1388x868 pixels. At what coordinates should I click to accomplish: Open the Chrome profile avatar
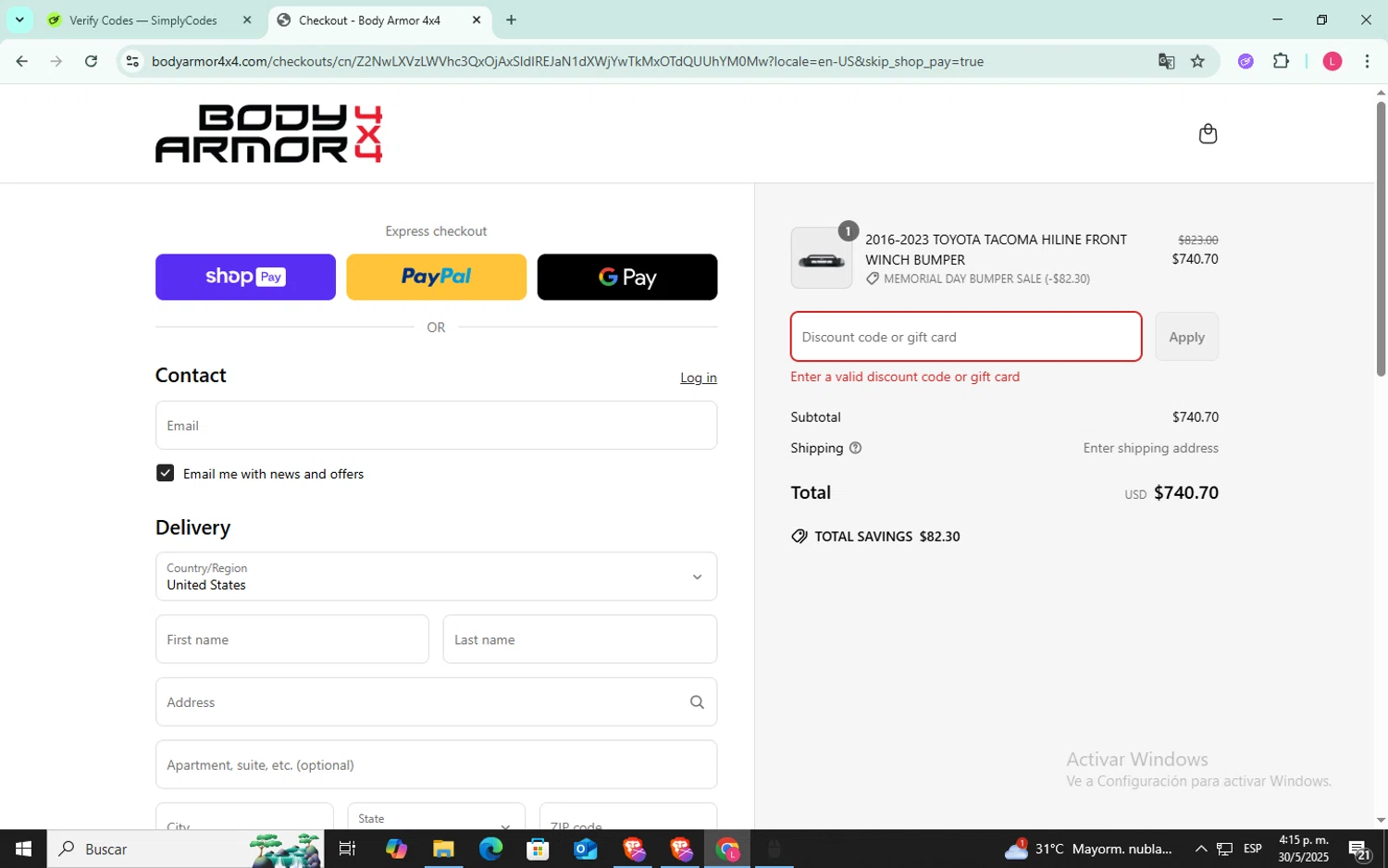tap(1332, 61)
